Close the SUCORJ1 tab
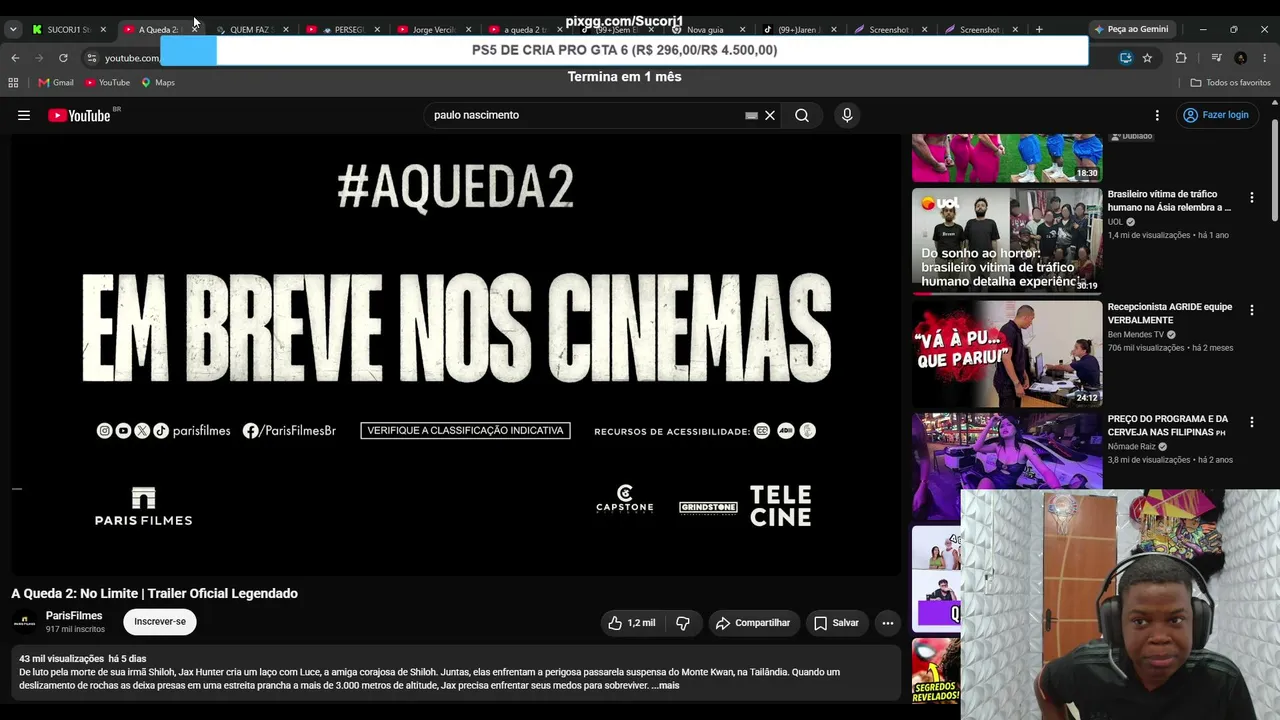This screenshot has height=720, width=1280. pos(103,30)
